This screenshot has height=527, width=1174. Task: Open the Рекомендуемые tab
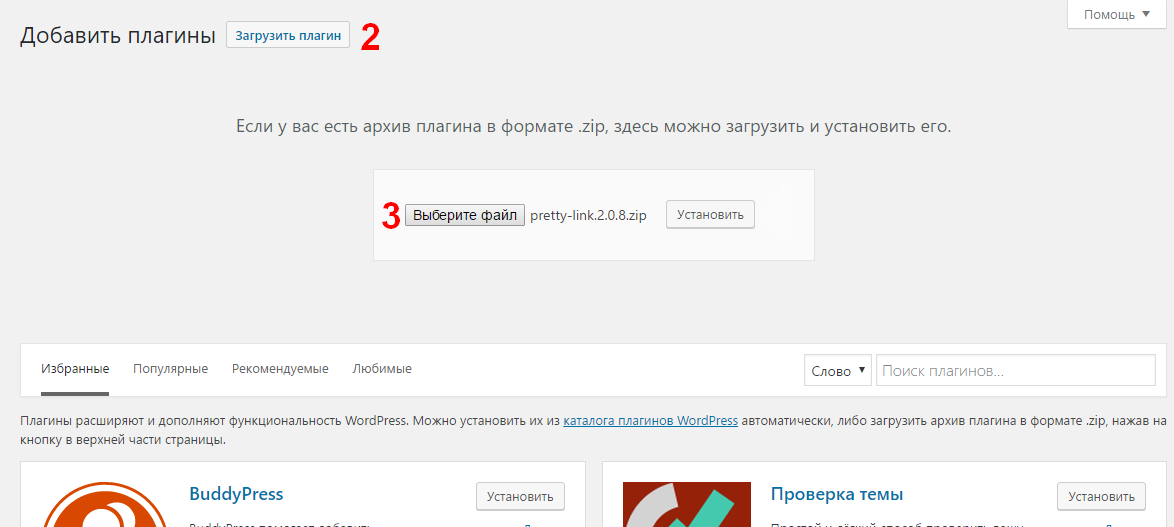coord(280,369)
